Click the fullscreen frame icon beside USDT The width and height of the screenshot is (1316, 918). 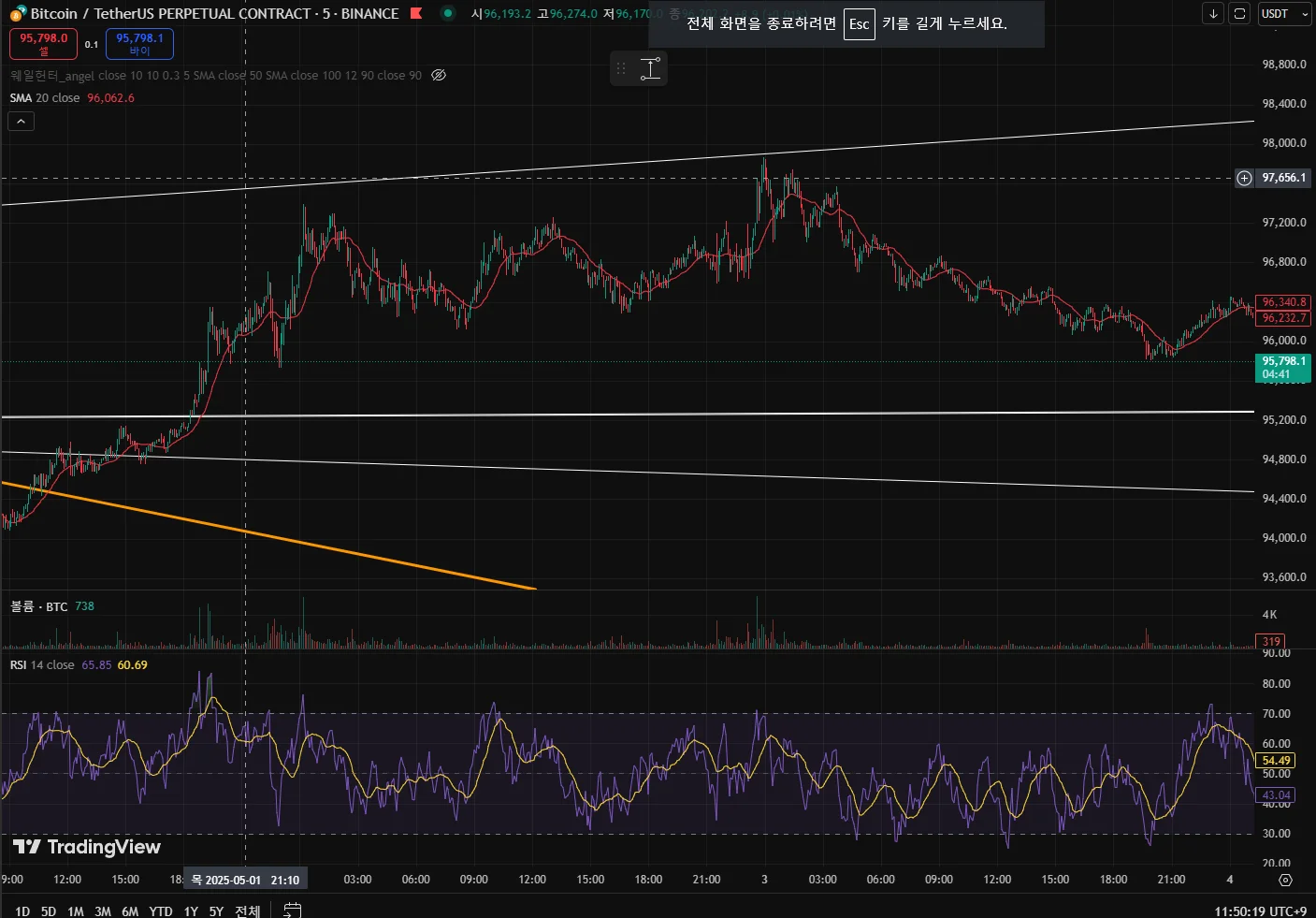1239,14
